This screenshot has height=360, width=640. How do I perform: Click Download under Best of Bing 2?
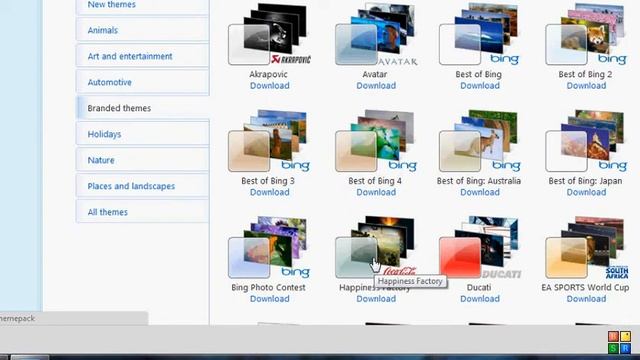coord(586,86)
